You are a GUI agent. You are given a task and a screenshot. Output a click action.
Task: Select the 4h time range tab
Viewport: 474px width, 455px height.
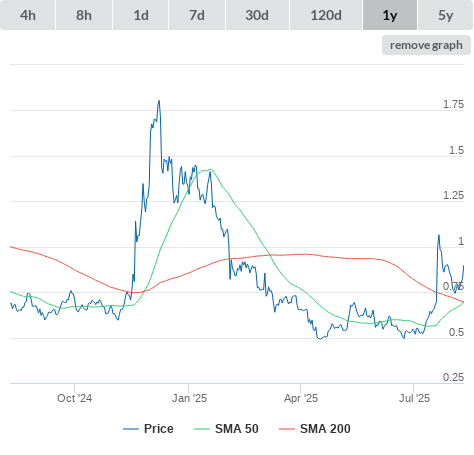27,15
